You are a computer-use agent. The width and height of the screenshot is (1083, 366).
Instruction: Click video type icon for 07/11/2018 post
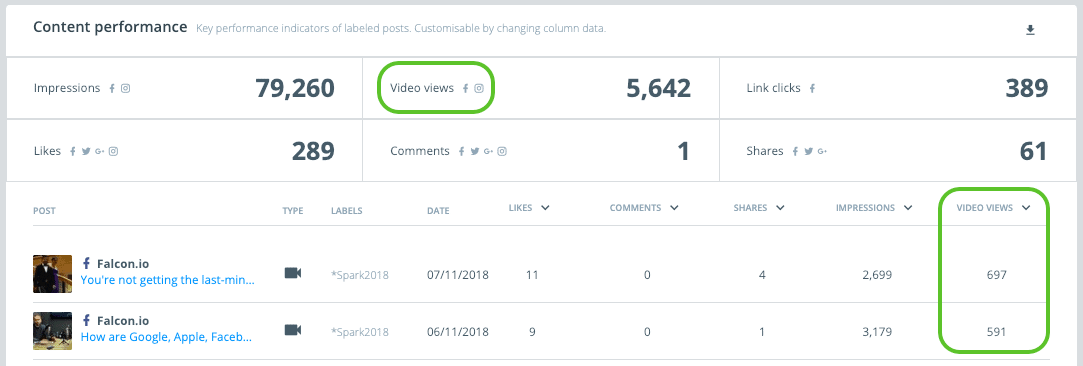[x=293, y=273]
